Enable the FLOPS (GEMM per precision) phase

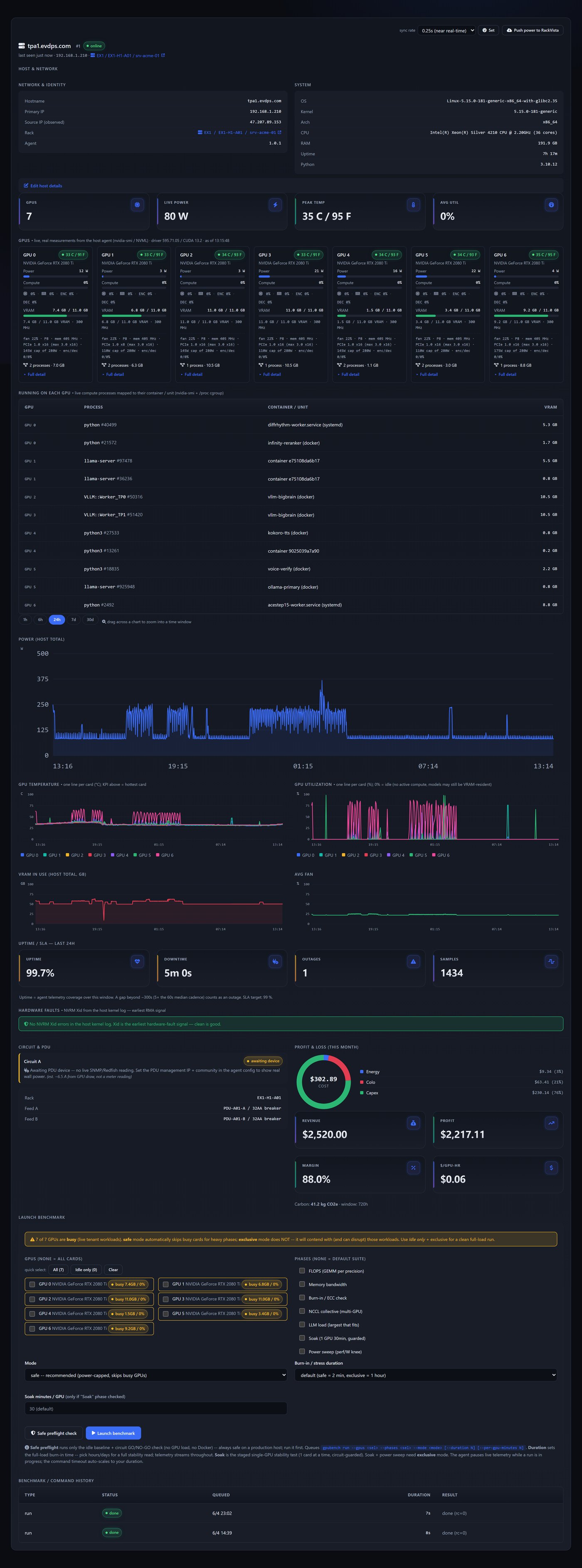pyautogui.click(x=302, y=1271)
